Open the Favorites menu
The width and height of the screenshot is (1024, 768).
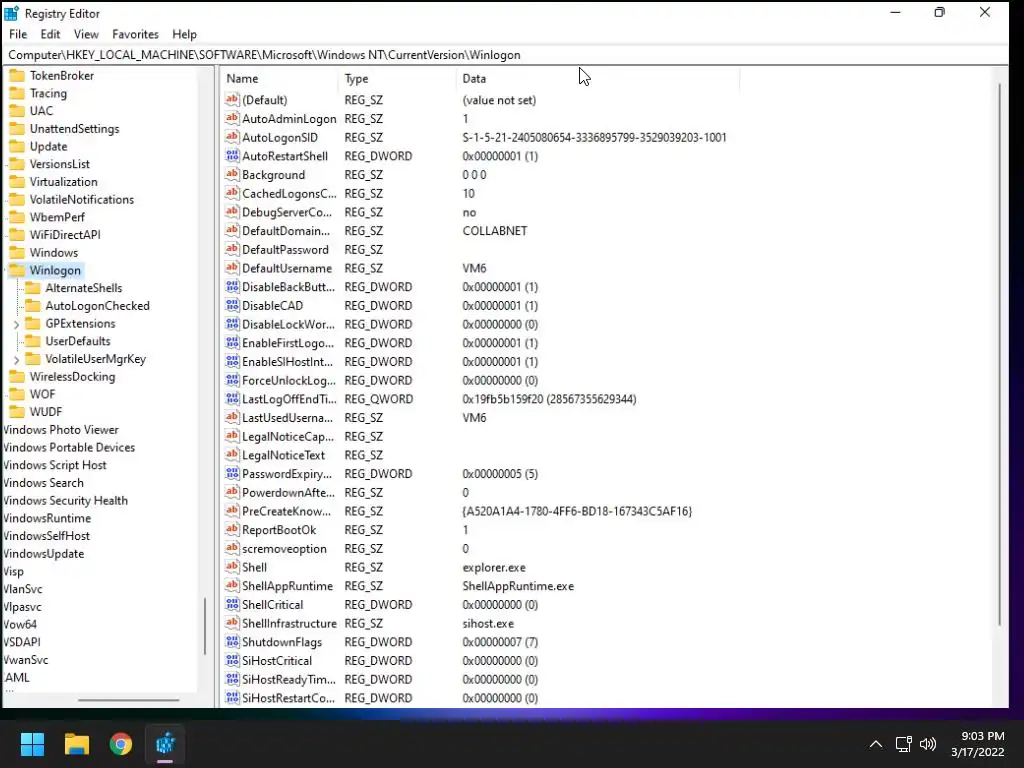[135, 34]
